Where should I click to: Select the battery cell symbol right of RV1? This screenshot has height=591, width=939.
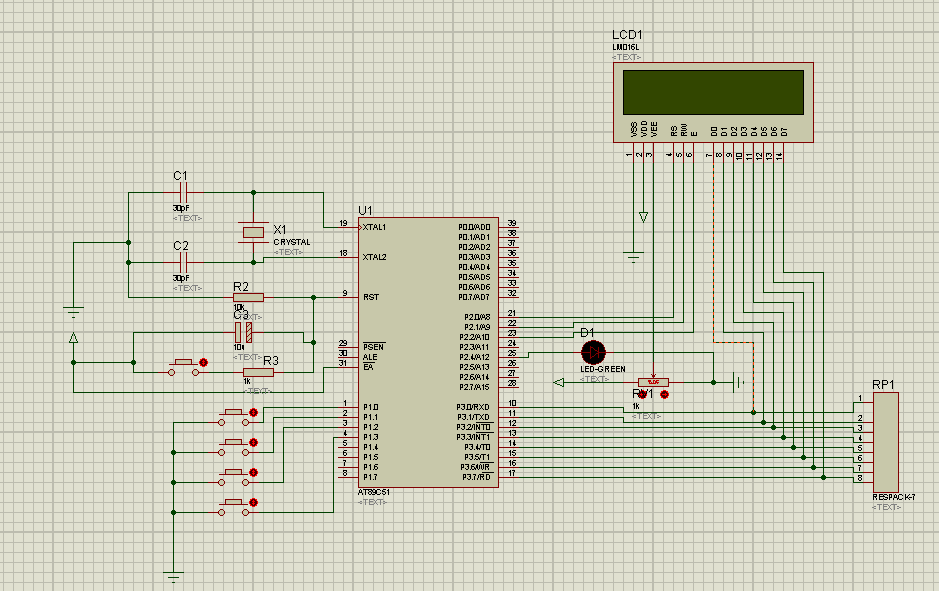tap(738, 382)
